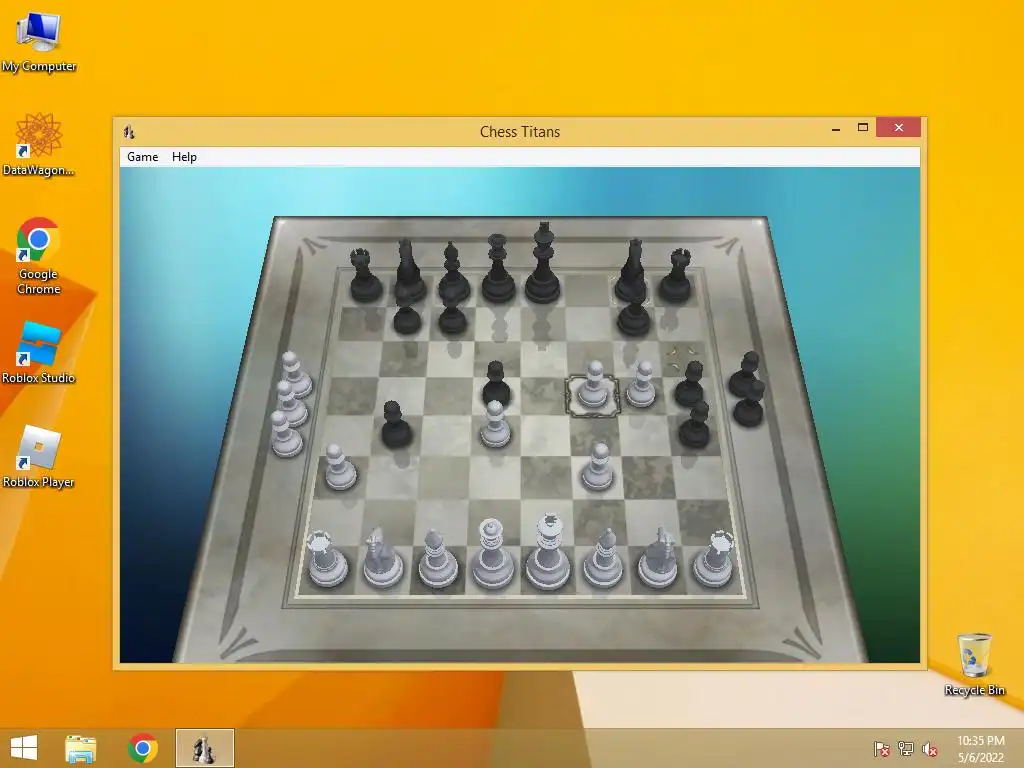
Task: Click the black pawn on d5
Action: [x=496, y=383]
